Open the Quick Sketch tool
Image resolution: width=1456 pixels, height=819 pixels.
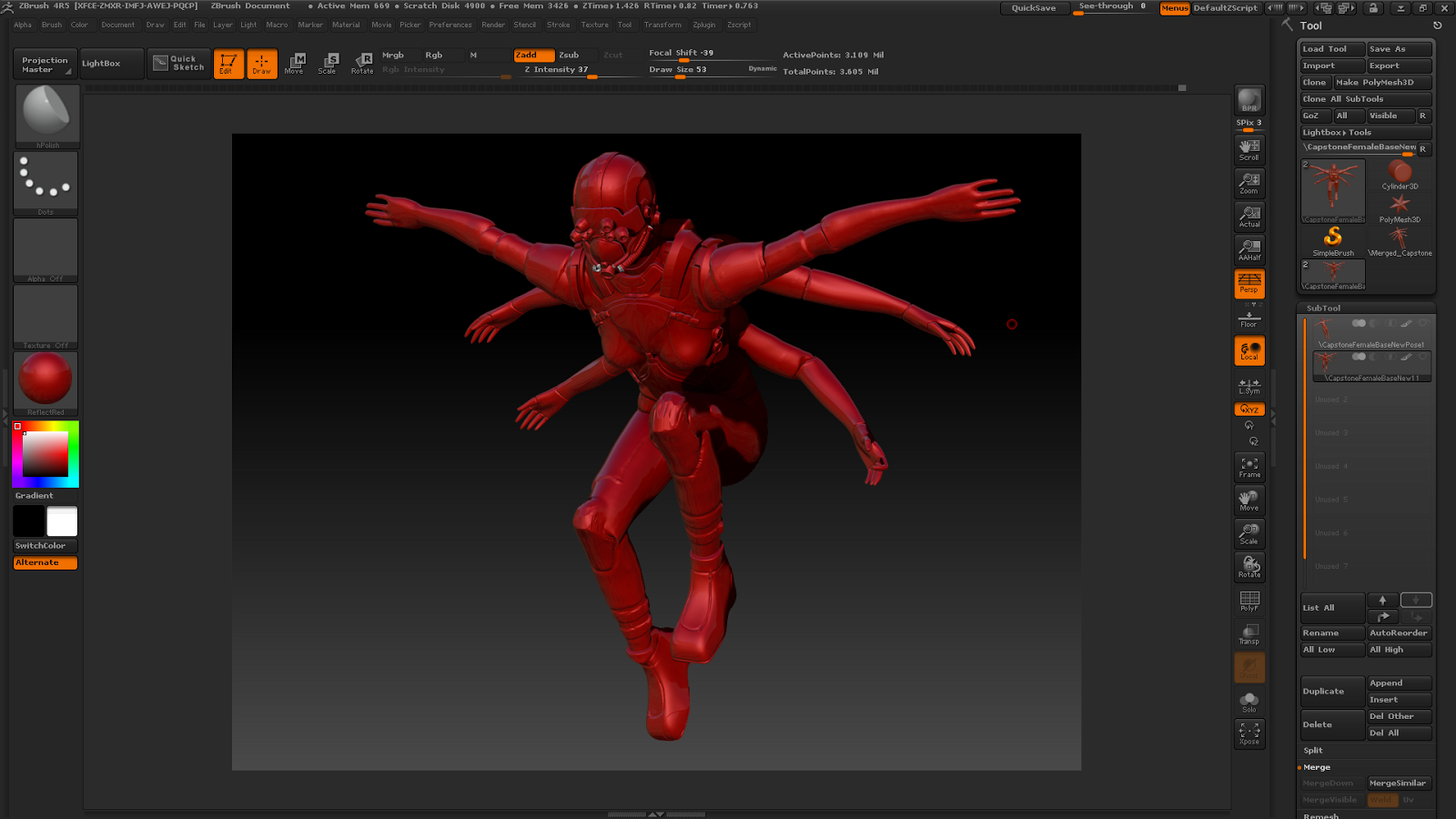point(180,63)
